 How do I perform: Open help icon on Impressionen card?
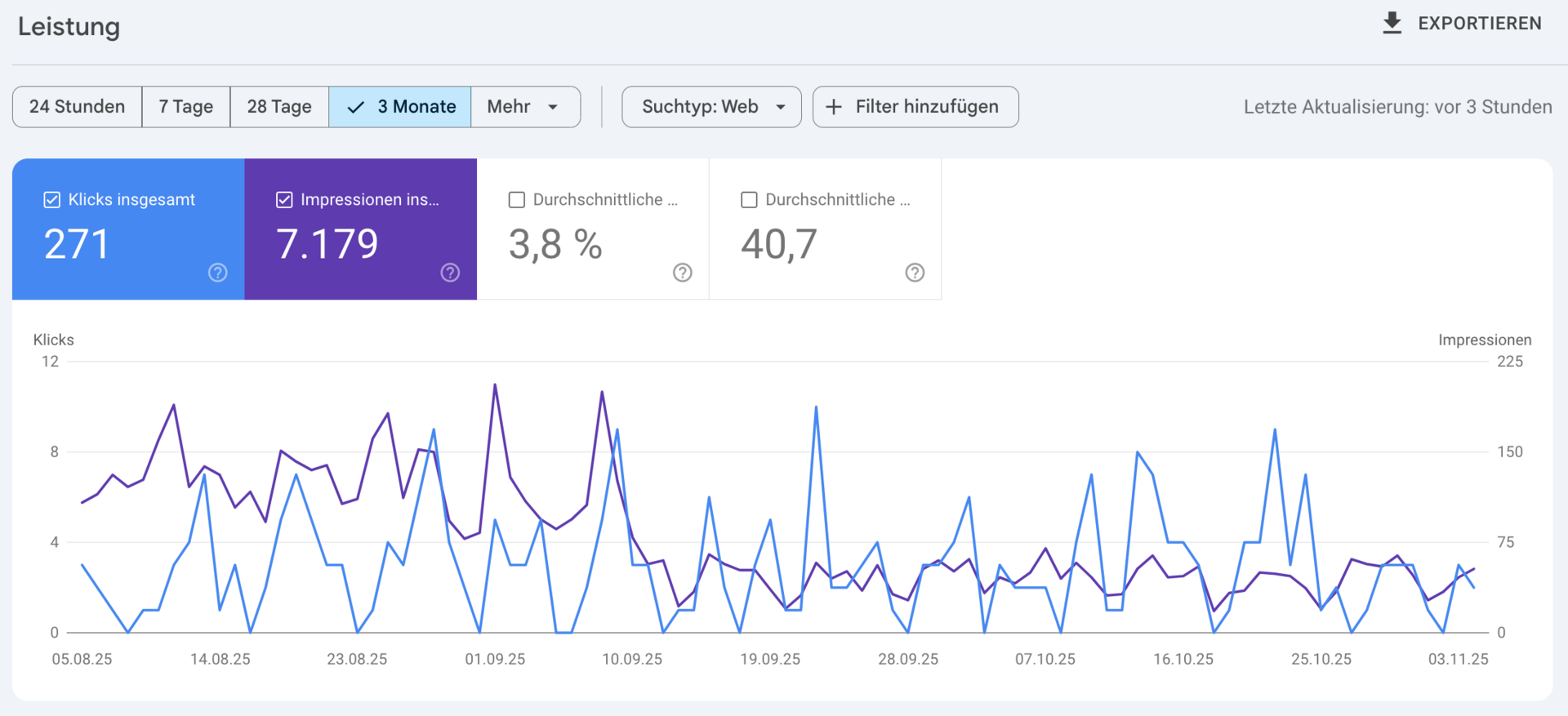click(450, 273)
